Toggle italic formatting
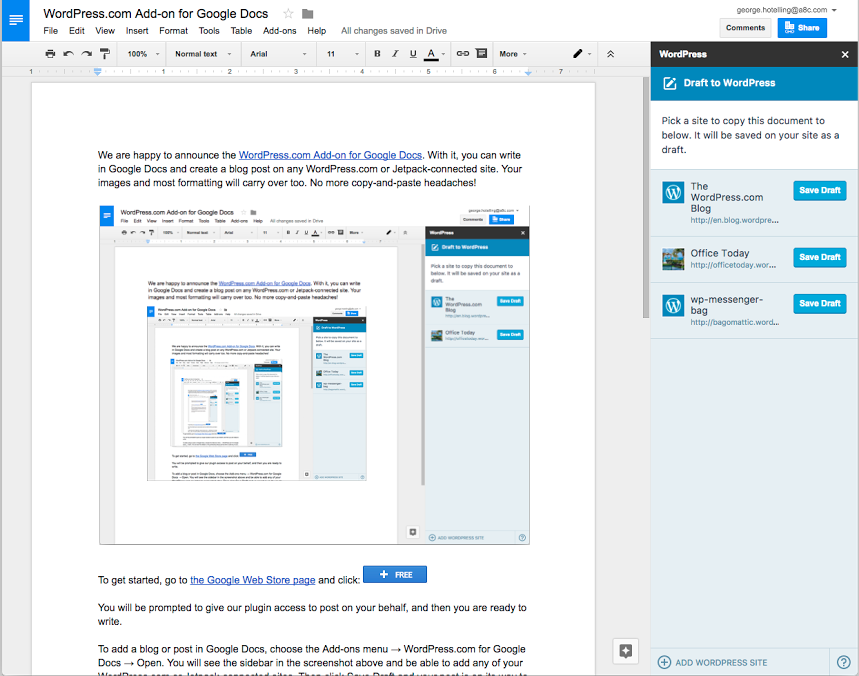The height and width of the screenshot is (676, 859). pos(395,54)
